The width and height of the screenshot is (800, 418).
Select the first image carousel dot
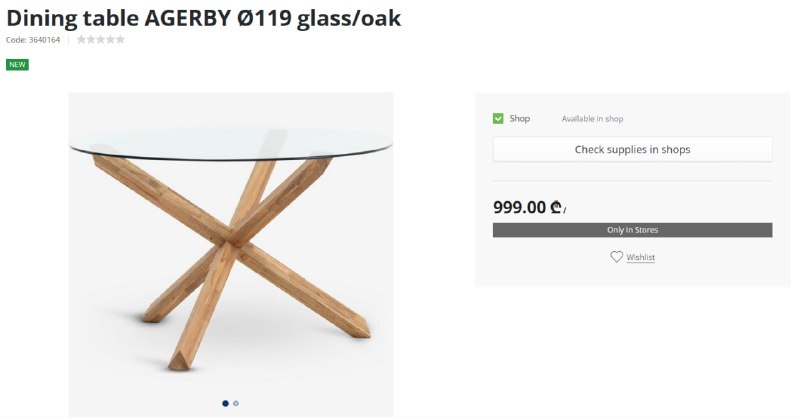click(x=225, y=404)
